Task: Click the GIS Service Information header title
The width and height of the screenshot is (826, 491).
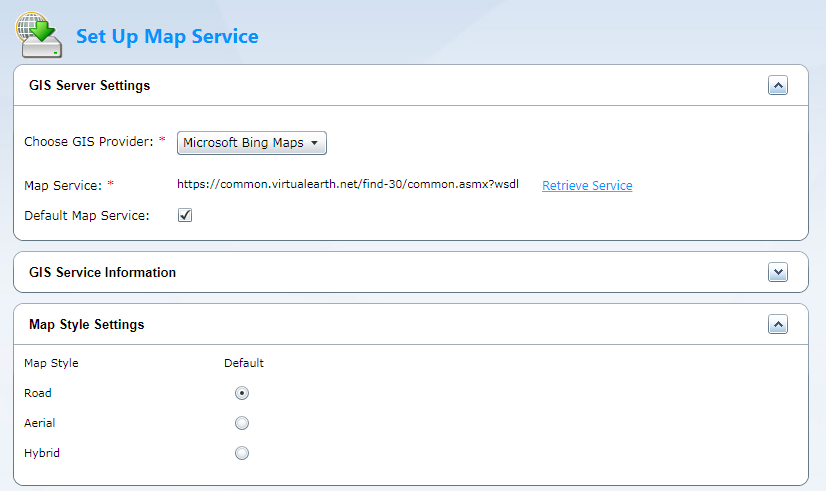Action: click(103, 272)
